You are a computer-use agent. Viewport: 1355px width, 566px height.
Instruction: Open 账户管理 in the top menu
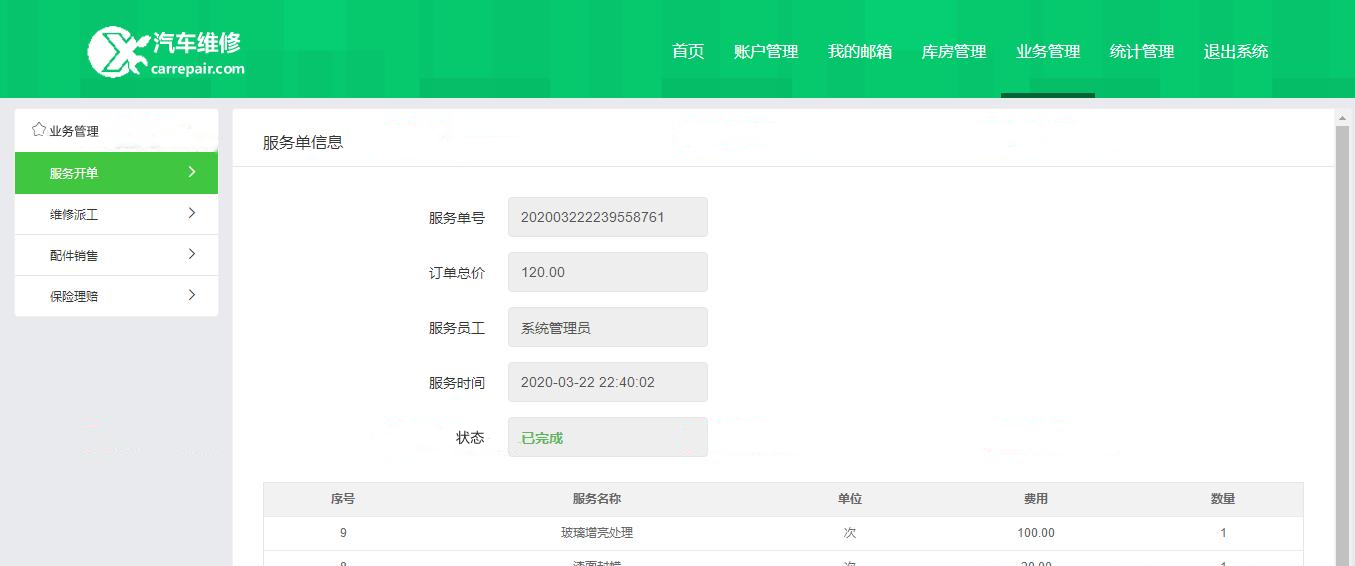[x=766, y=51]
